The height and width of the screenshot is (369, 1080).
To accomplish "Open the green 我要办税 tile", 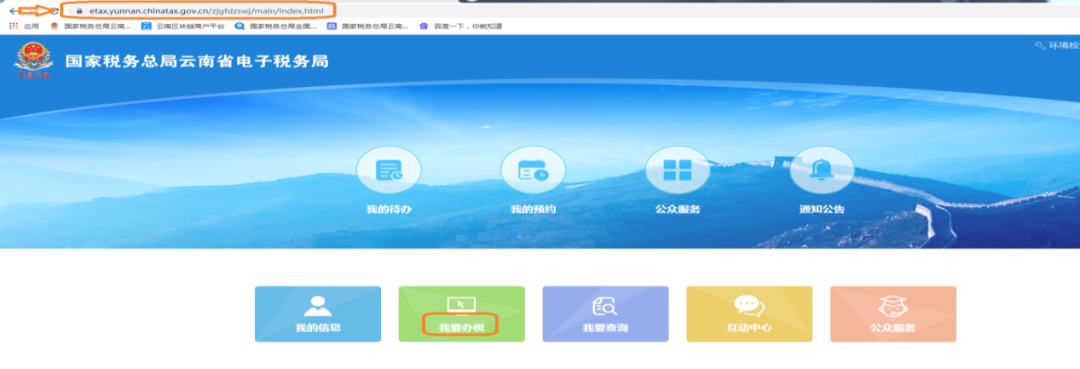I will click(461, 314).
